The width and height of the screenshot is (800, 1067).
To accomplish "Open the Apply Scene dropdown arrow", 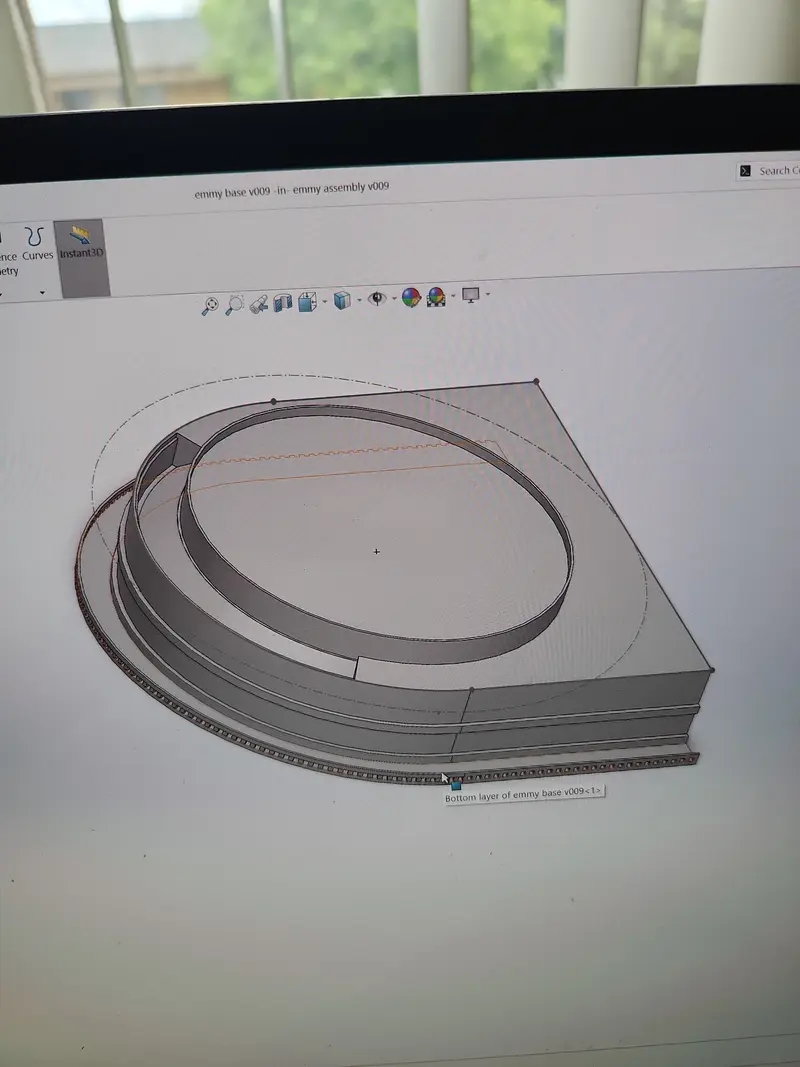I will (453, 296).
